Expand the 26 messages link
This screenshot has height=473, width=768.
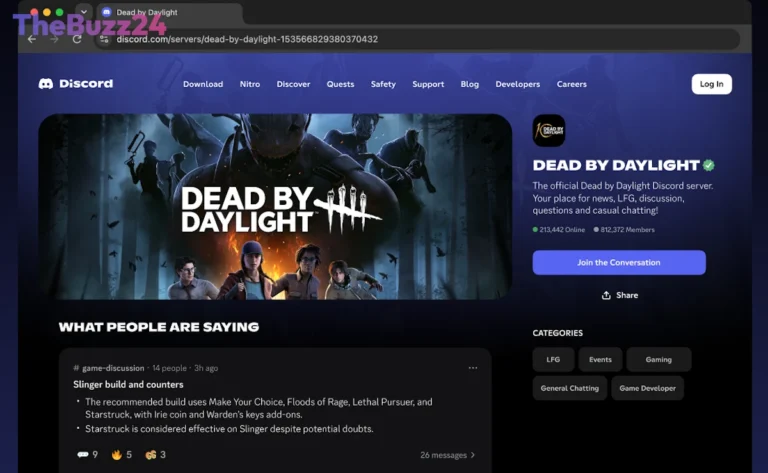click(x=448, y=455)
